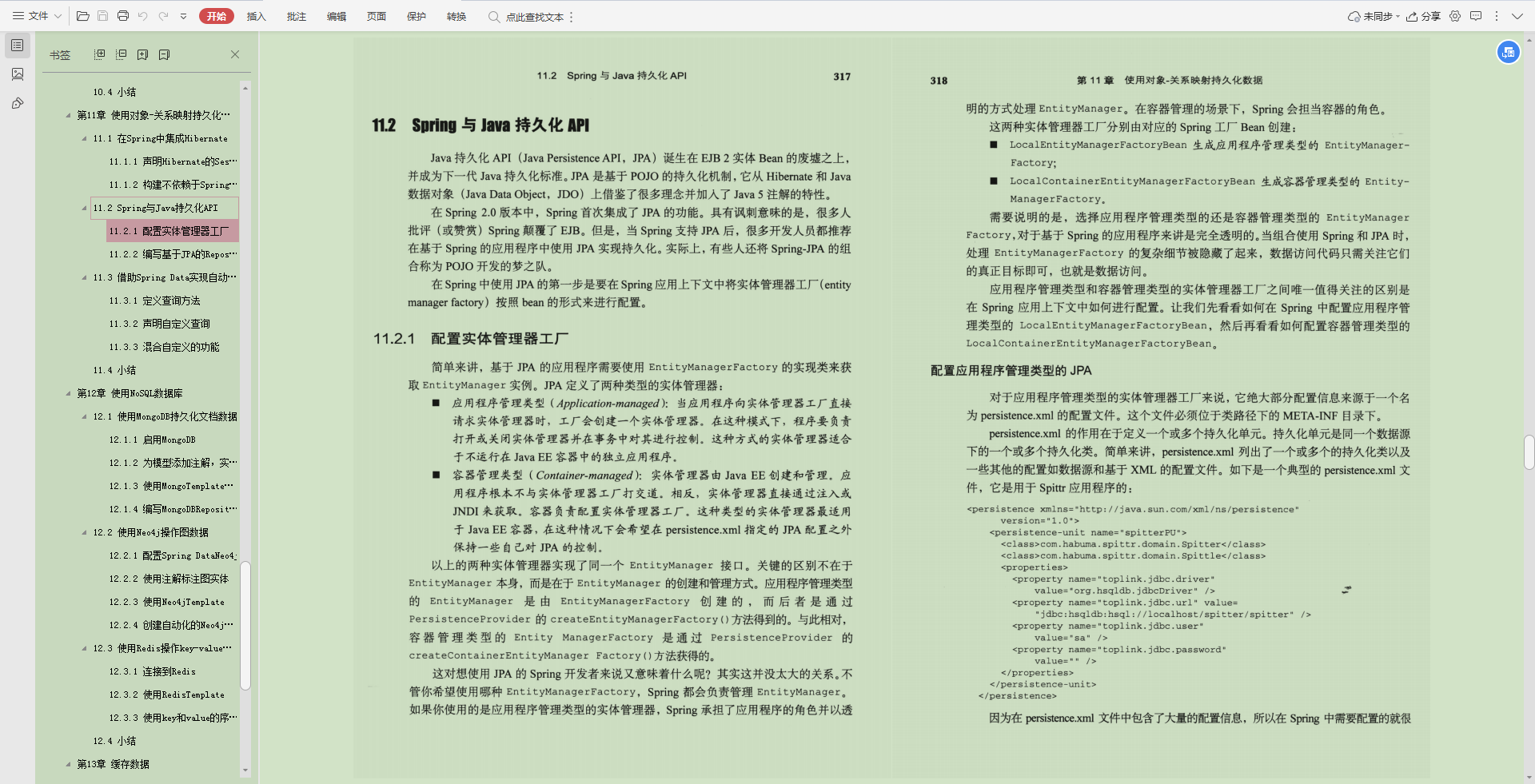This screenshot has height=784, width=1535.
Task: Add a new bookmark with the bookmark-plus icon
Action: (x=143, y=54)
